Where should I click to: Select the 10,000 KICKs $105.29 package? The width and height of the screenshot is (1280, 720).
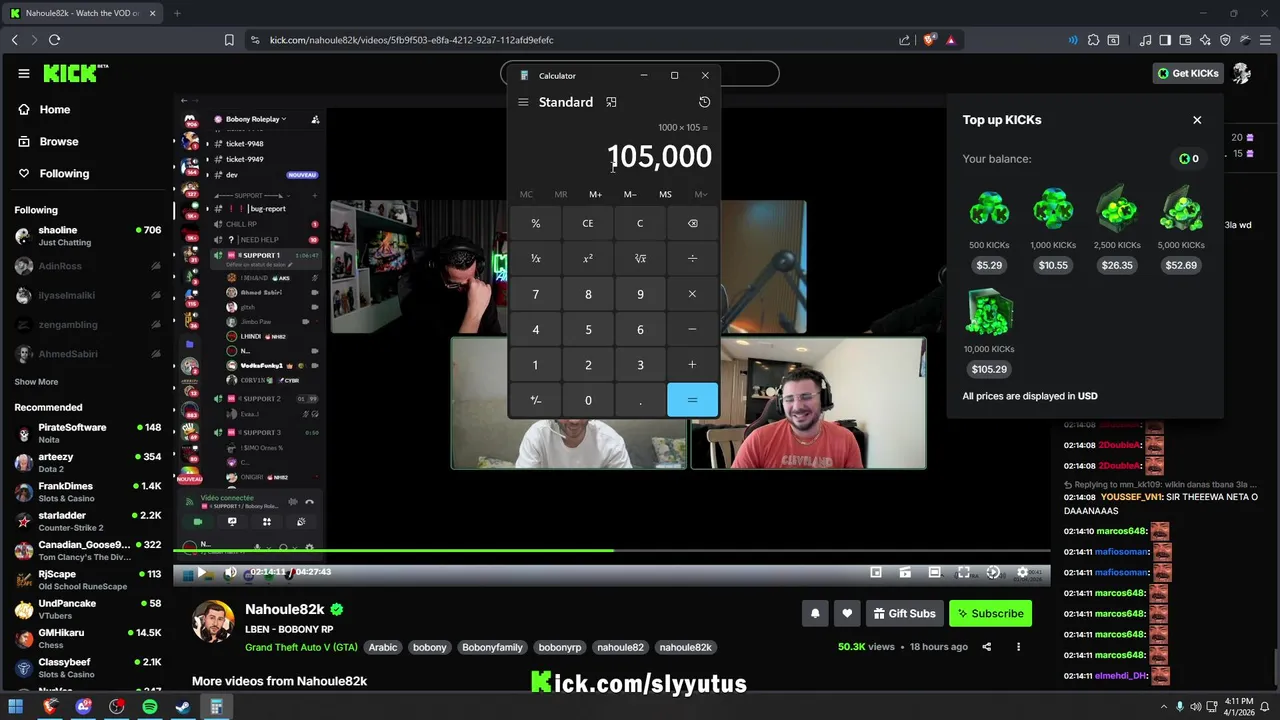click(989, 334)
